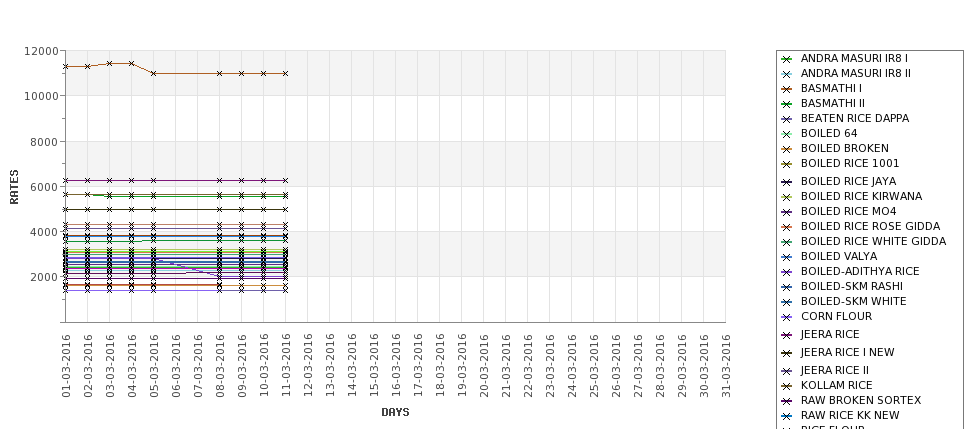Click the KOLLAM RICE legend line marker
The height and width of the screenshot is (429, 975).
(787, 385)
